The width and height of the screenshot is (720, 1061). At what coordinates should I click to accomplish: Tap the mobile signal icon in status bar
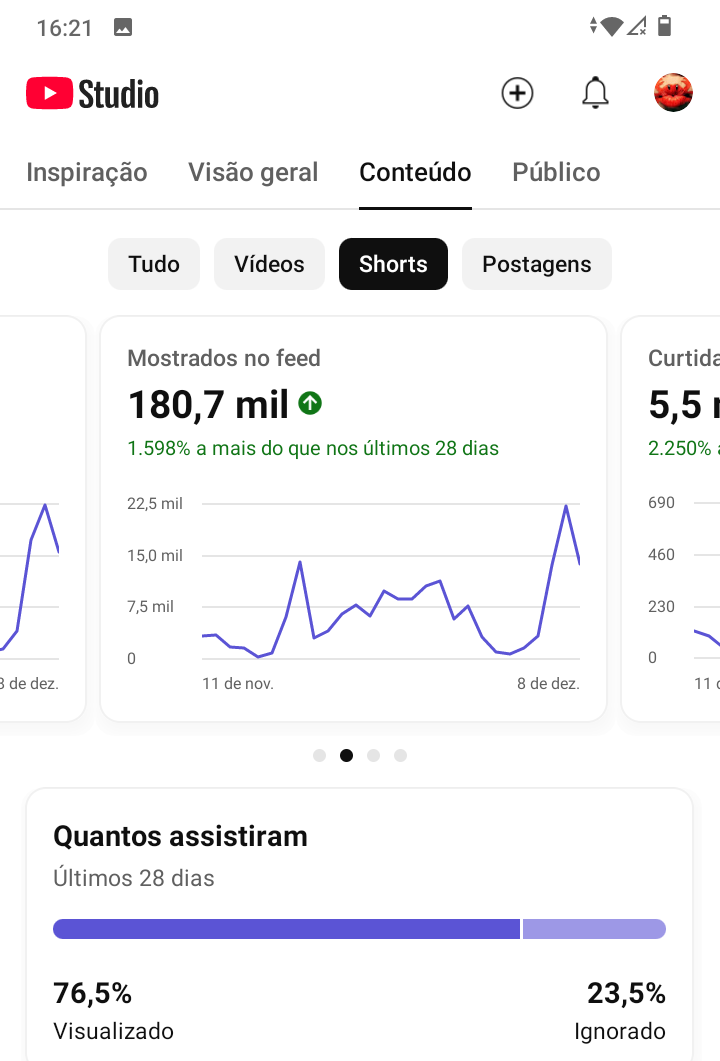[x=636, y=26]
